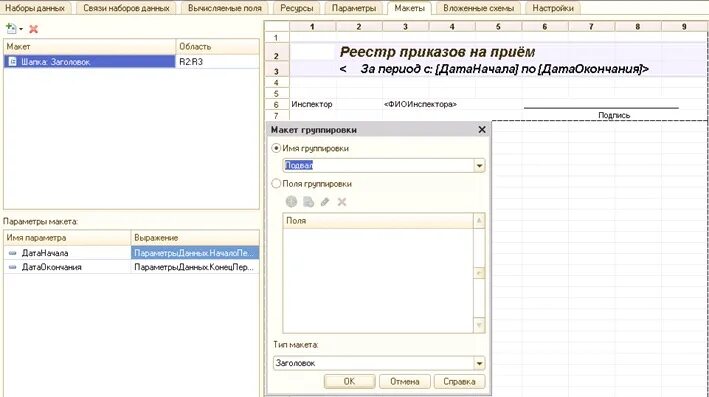Click the Область column header
Viewport: 709px width, 397px height.
coord(217,47)
